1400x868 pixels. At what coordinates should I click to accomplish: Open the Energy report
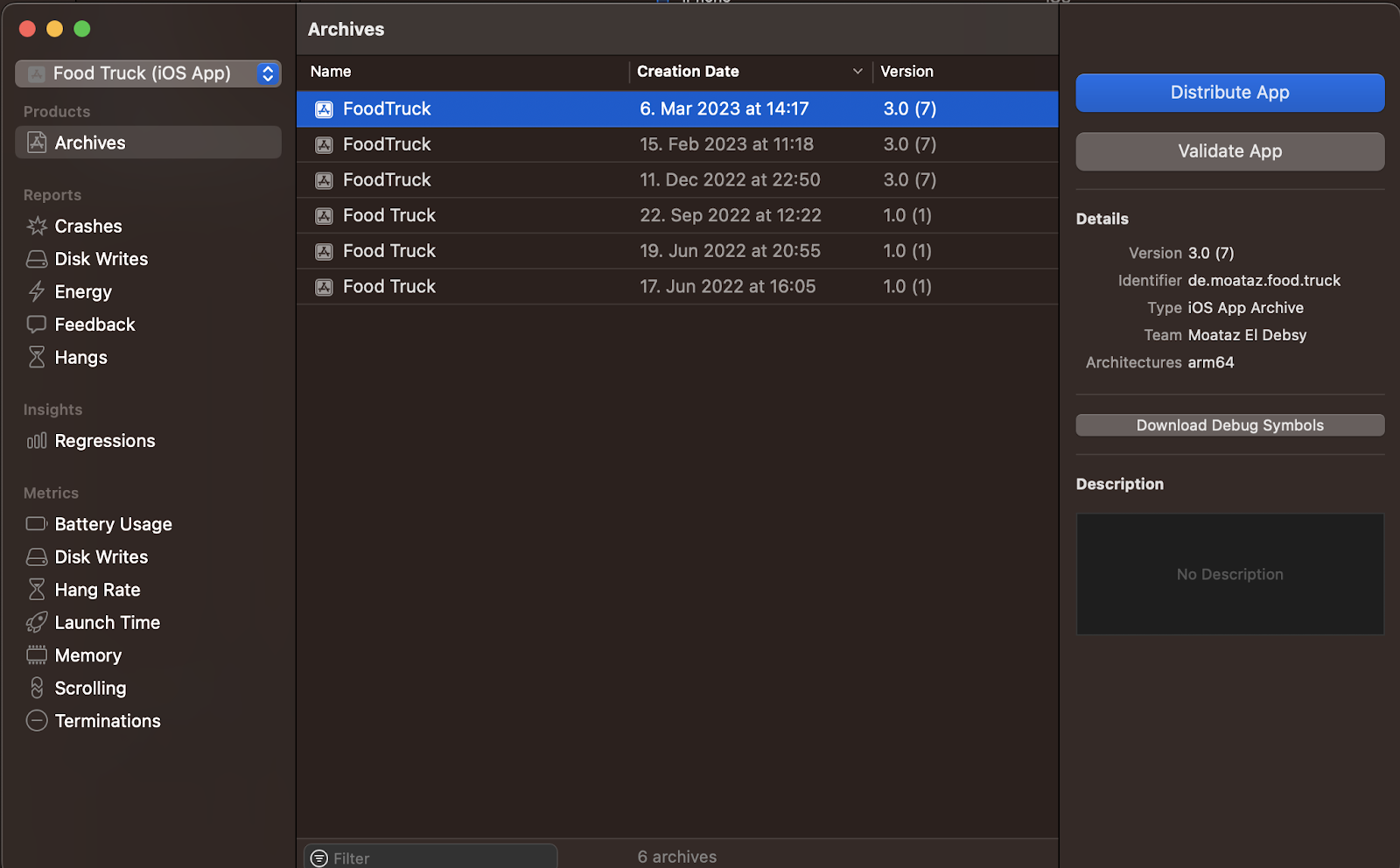83,291
